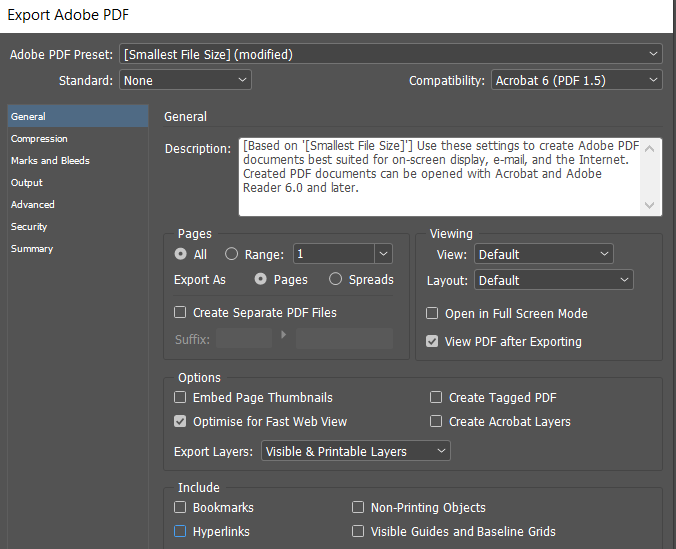Enable Open in Full Screen Mode
Image resolution: width=676 pixels, height=549 pixels.
tap(432, 313)
